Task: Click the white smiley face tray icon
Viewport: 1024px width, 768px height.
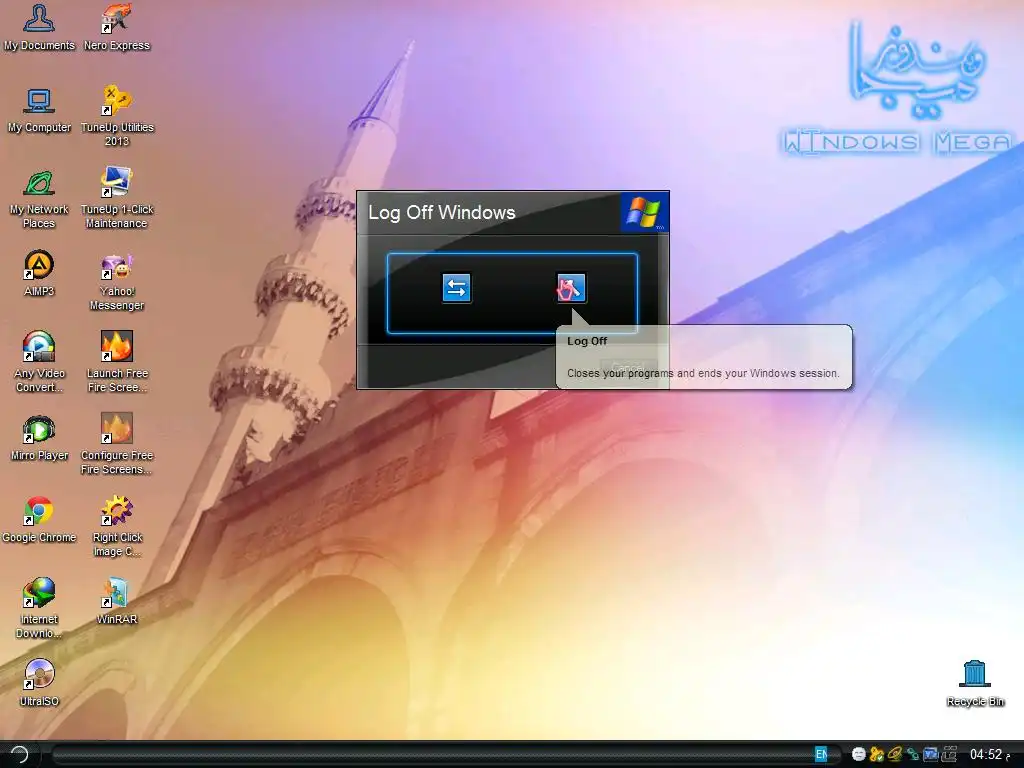Action: (x=859, y=754)
